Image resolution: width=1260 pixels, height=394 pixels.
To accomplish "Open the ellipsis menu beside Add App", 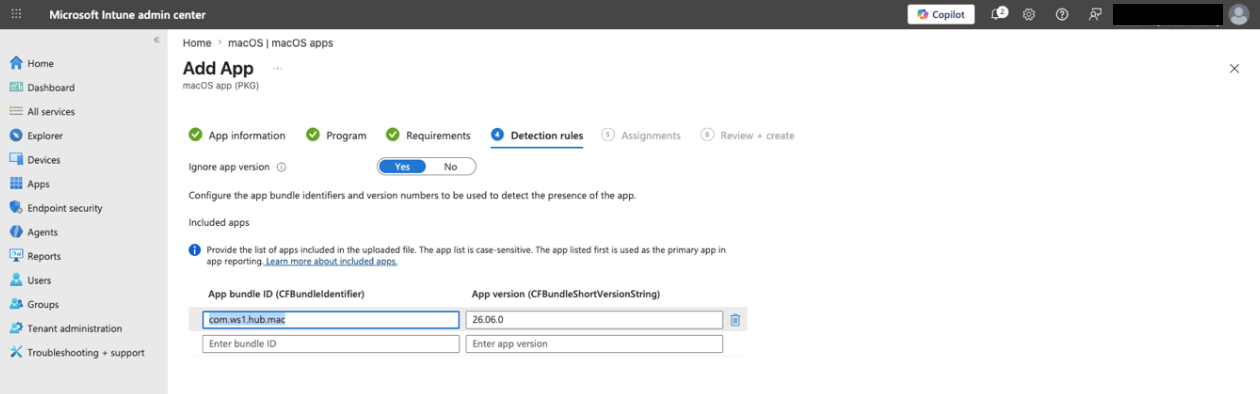I will pos(277,69).
